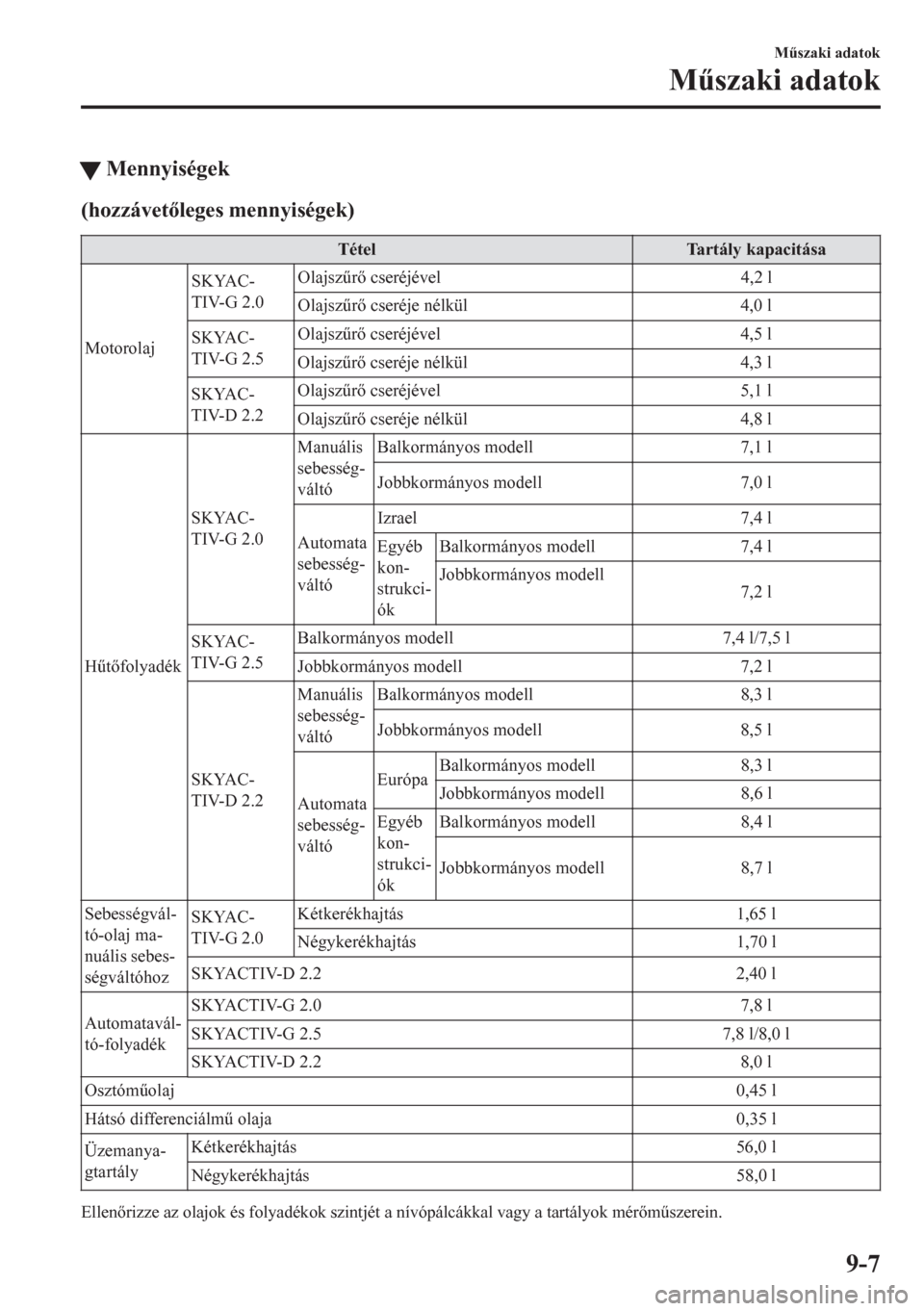
Task: Select "Balkormányos modell" in the 7,1 l row
Action: [x=455, y=448]
